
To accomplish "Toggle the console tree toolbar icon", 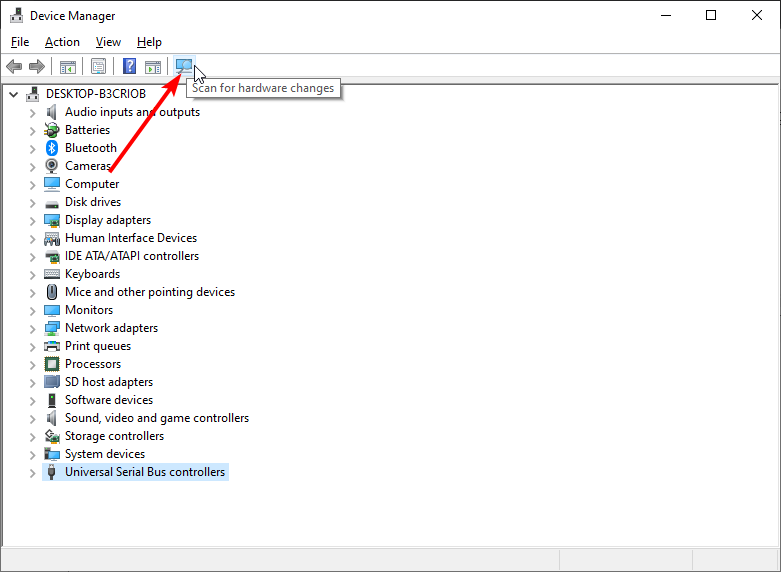I will (x=68, y=66).
